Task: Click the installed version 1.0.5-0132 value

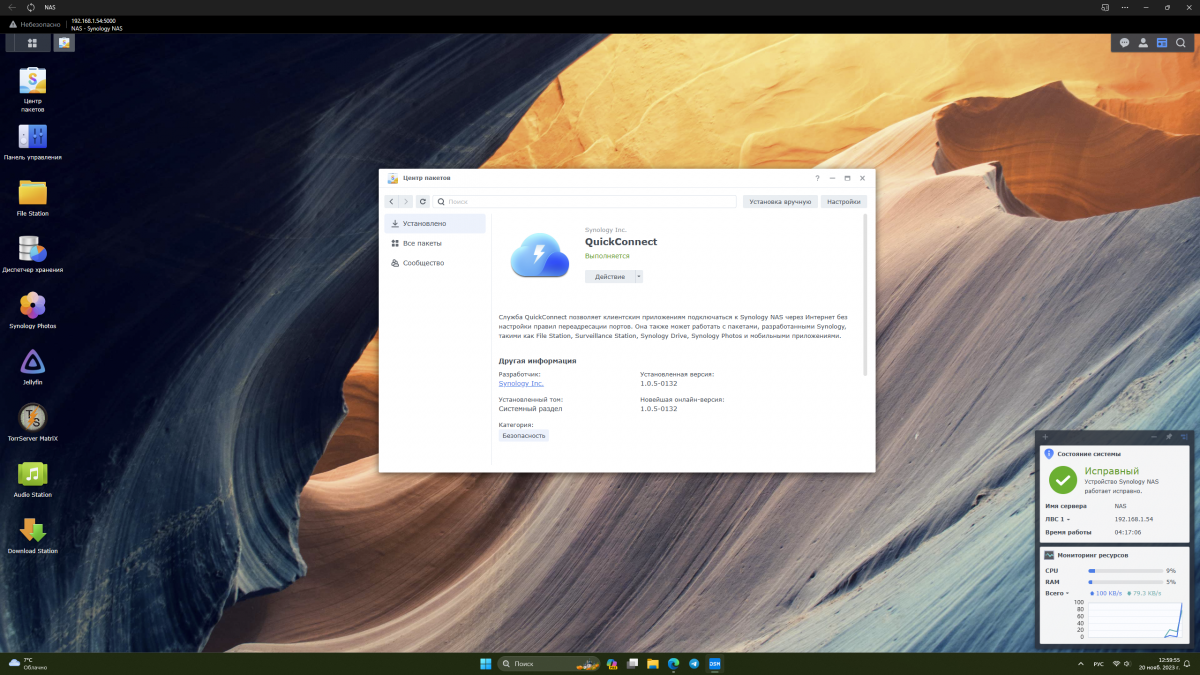Action: tap(659, 383)
